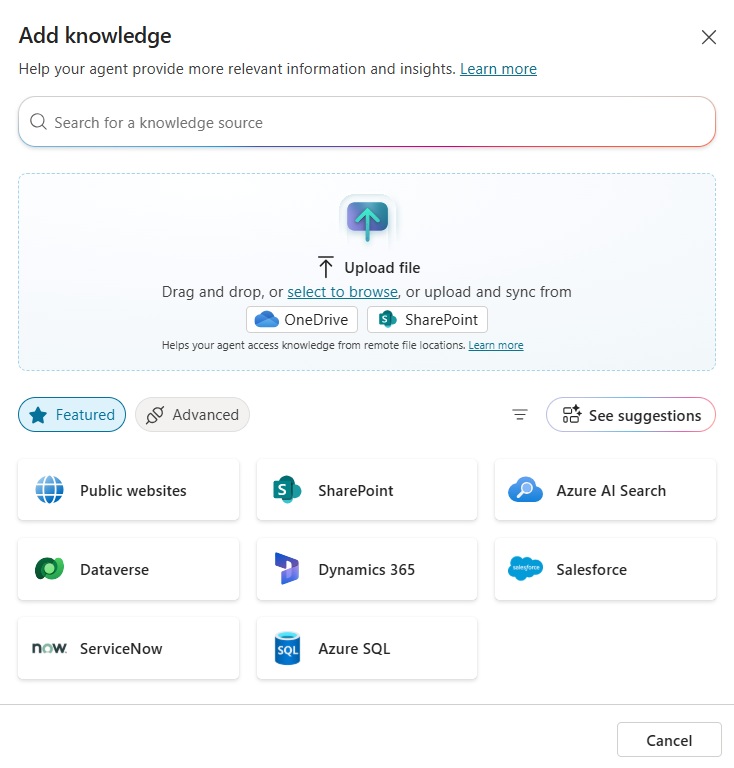This screenshot has width=734, height=768.
Task: Switch to the Advanced tab
Action: (192, 415)
